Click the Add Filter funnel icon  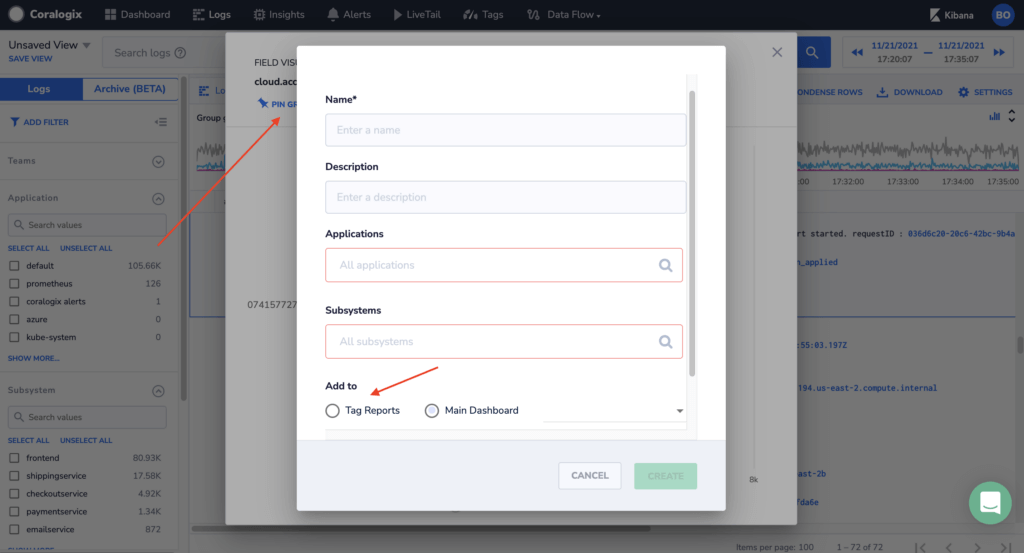coord(14,122)
